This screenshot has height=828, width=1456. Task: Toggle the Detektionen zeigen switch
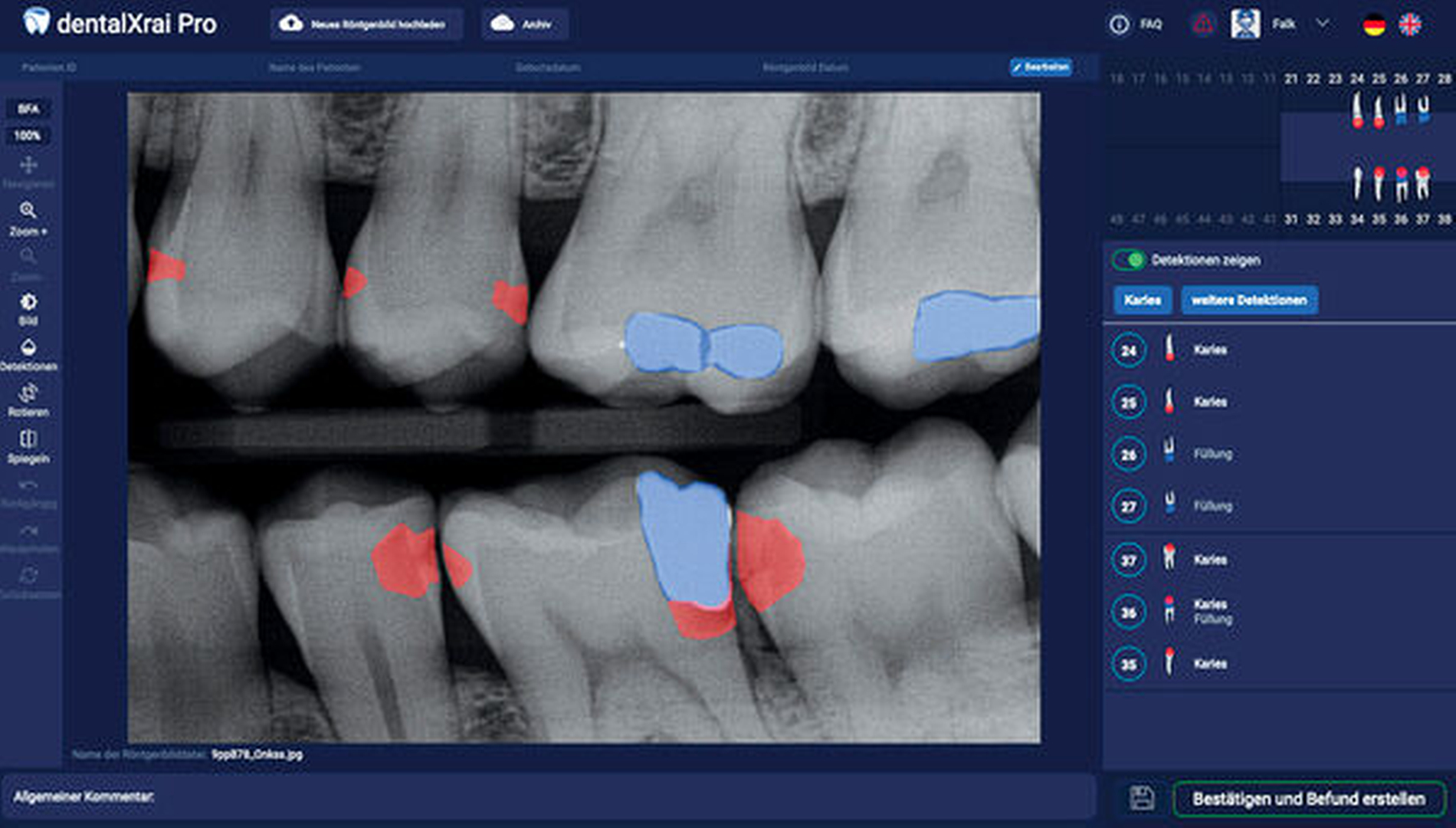pos(1129,260)
